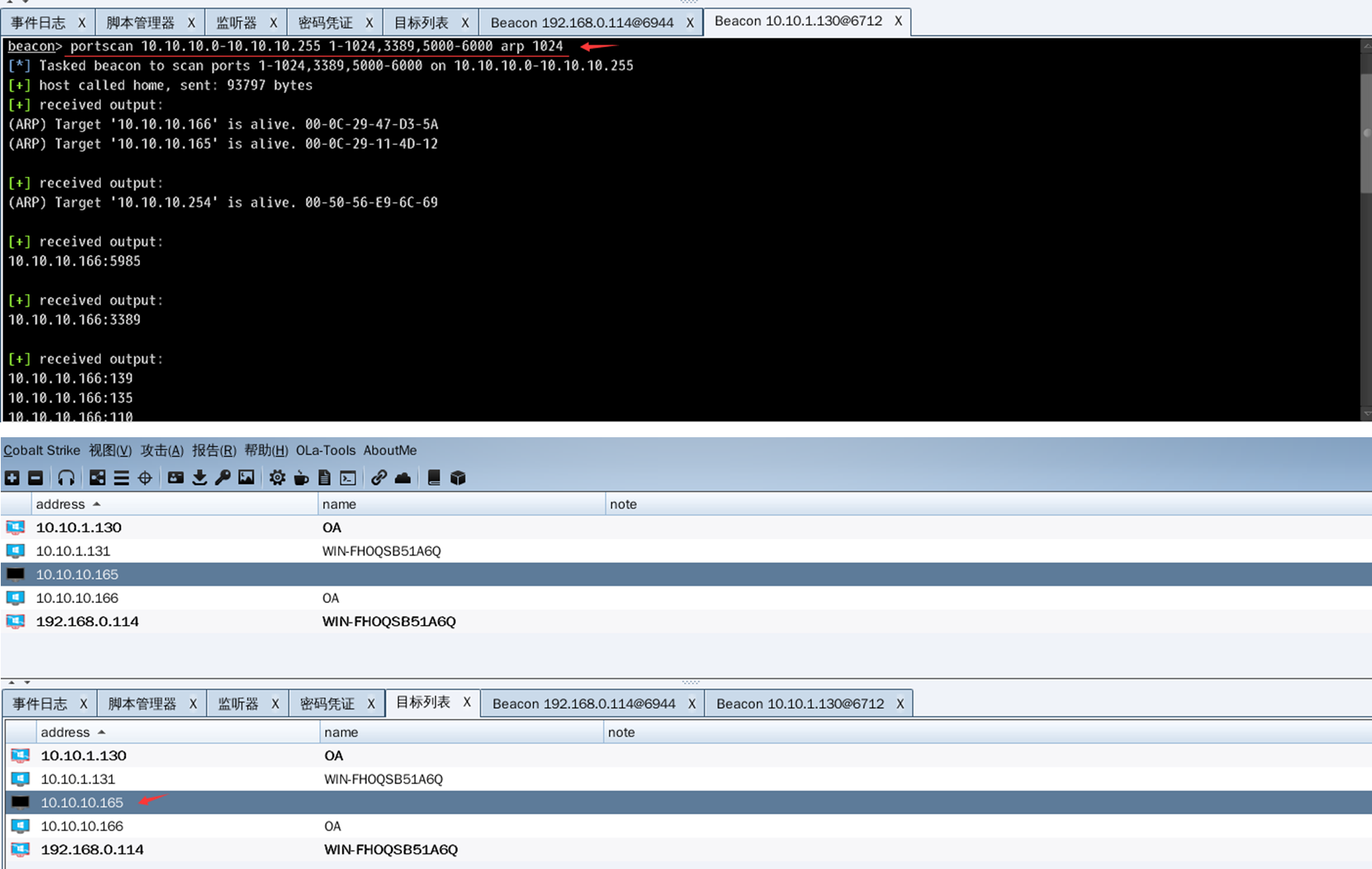Select 10.10.1.130 address in lower table
Image resolution: width=1372 pixels, height=869 pixels.
pyautogui.click(x=84, y=756)
